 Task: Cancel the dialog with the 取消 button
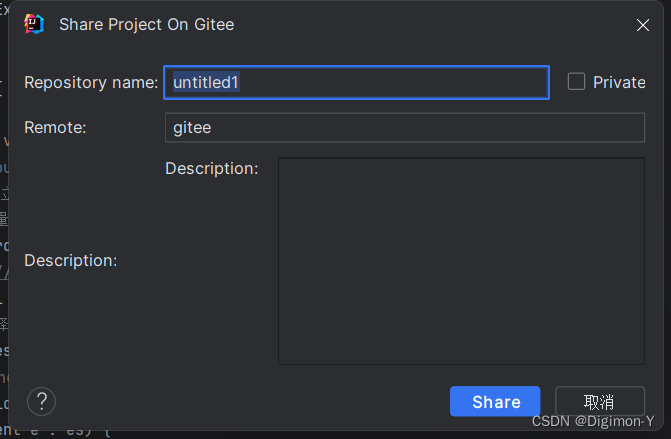599,401
